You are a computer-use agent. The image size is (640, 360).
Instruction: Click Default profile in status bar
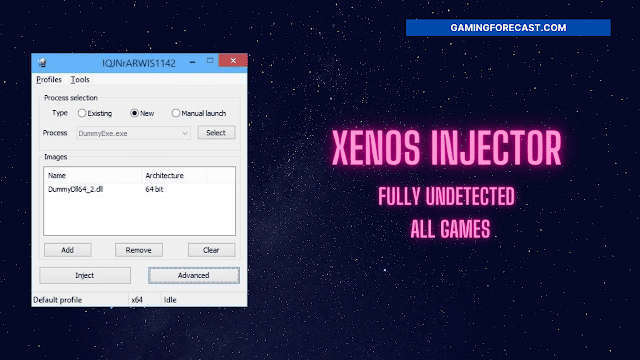coord(58,300)
